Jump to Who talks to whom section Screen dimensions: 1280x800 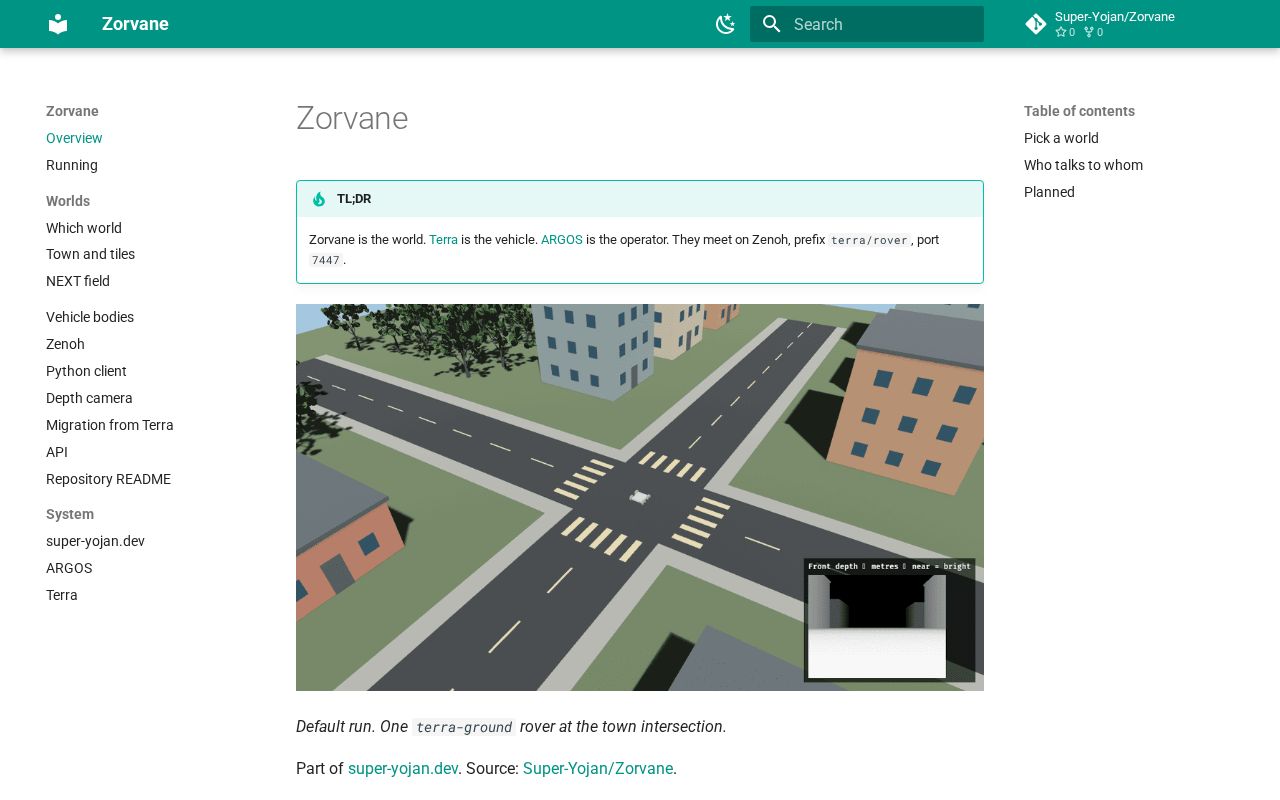[1083, 165]
